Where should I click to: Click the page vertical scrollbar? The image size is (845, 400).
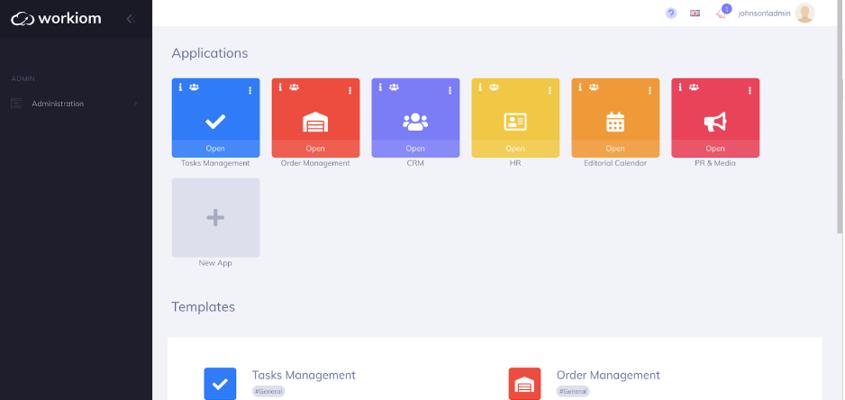tap(840, 117)
